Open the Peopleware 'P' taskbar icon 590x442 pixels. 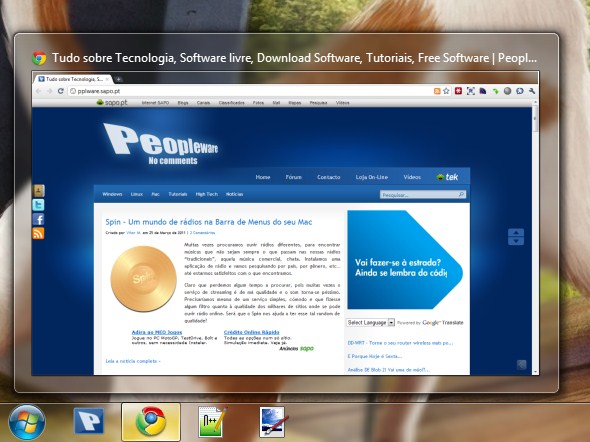coord(89,421)
